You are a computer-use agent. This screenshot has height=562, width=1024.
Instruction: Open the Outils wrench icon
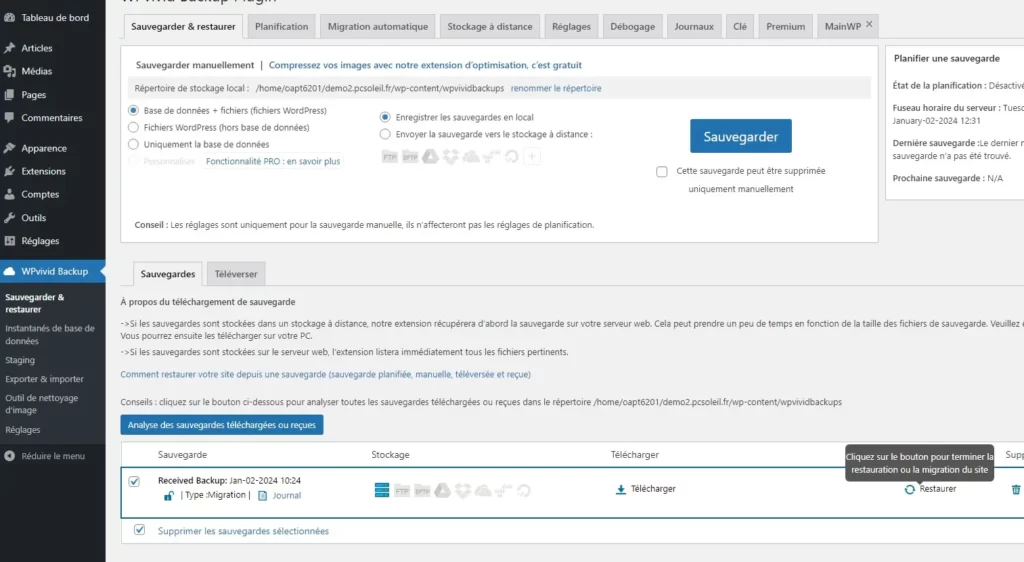coord(9,218)
